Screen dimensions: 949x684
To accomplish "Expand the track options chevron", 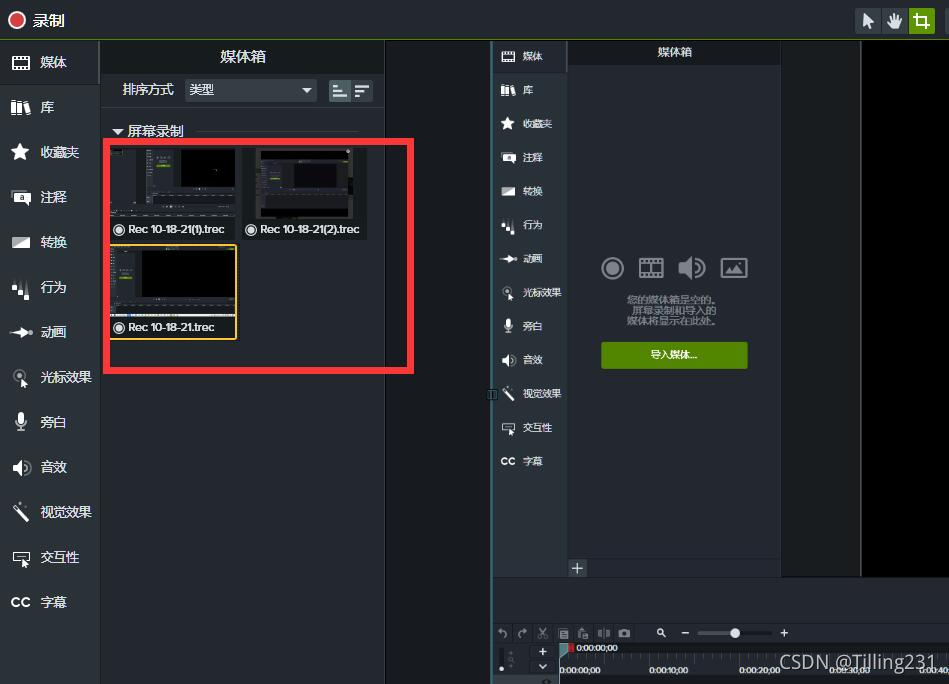I will pyautogui.click(x=543, y=666).
